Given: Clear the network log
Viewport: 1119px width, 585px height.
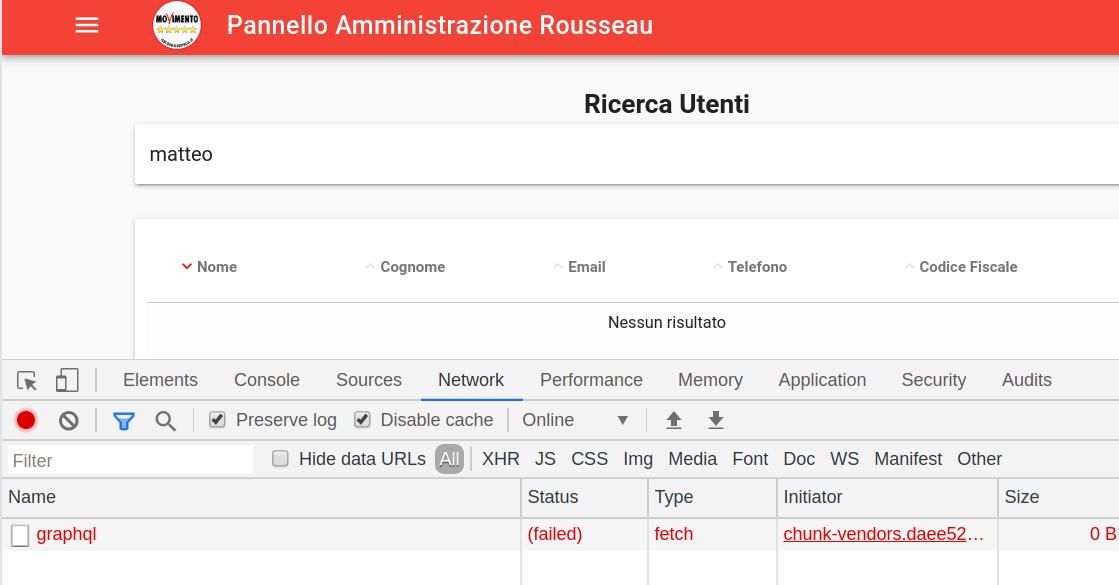Looking at the screenshot, I should click(69, 420).
